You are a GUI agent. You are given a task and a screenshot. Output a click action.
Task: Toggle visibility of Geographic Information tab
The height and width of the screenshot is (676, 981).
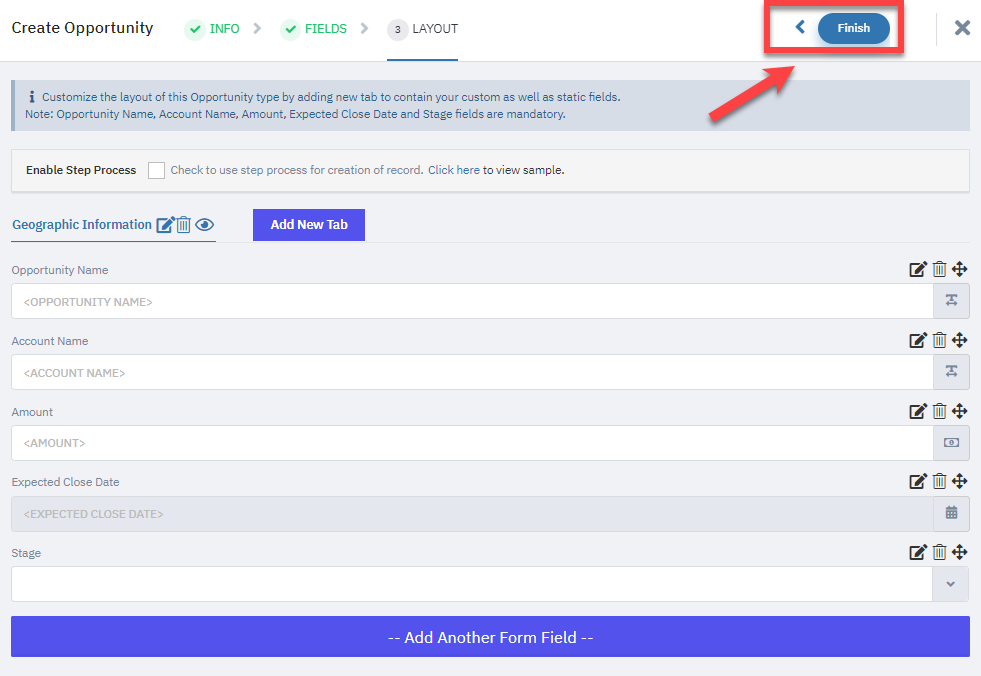pos(205,225)
